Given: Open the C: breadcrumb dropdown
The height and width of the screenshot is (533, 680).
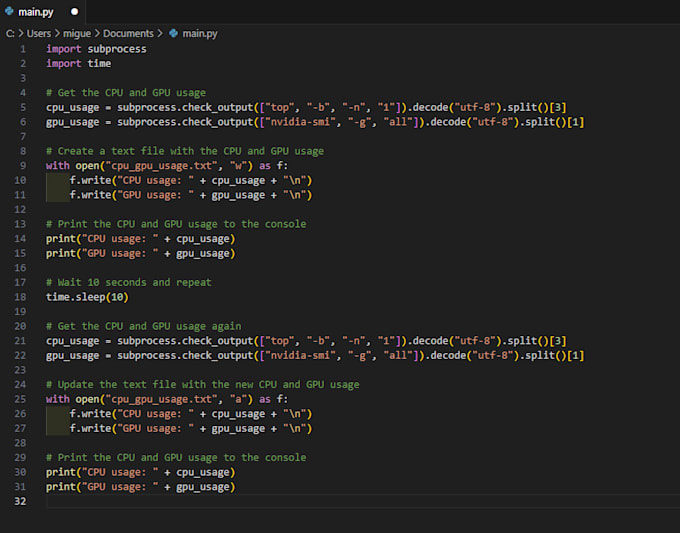Looking at the screenshot, I should click(x=10, y=33).
